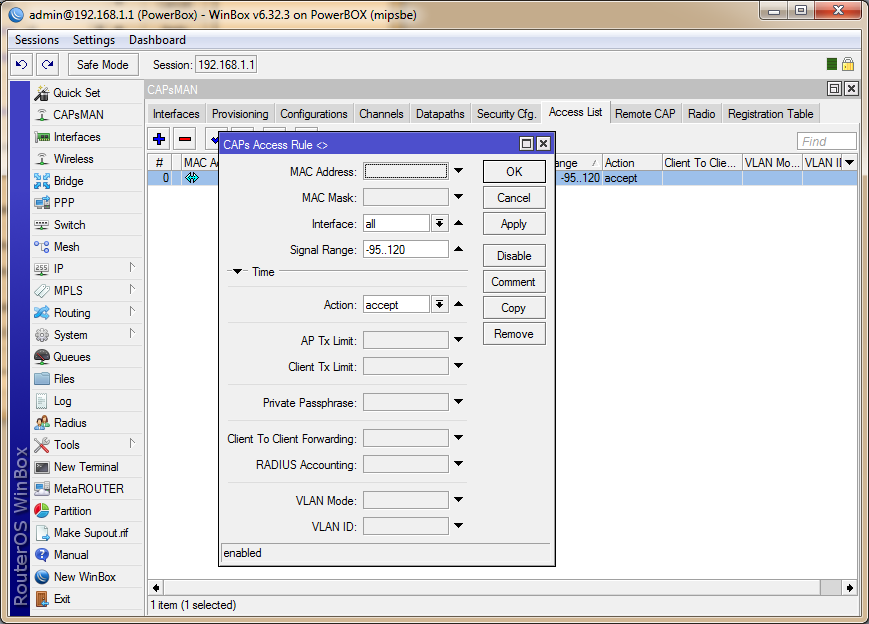Viewport: 869px width, 624px height.
Task: Open CAPsMAN from the sidebar
Action: [x=77, y=115]
